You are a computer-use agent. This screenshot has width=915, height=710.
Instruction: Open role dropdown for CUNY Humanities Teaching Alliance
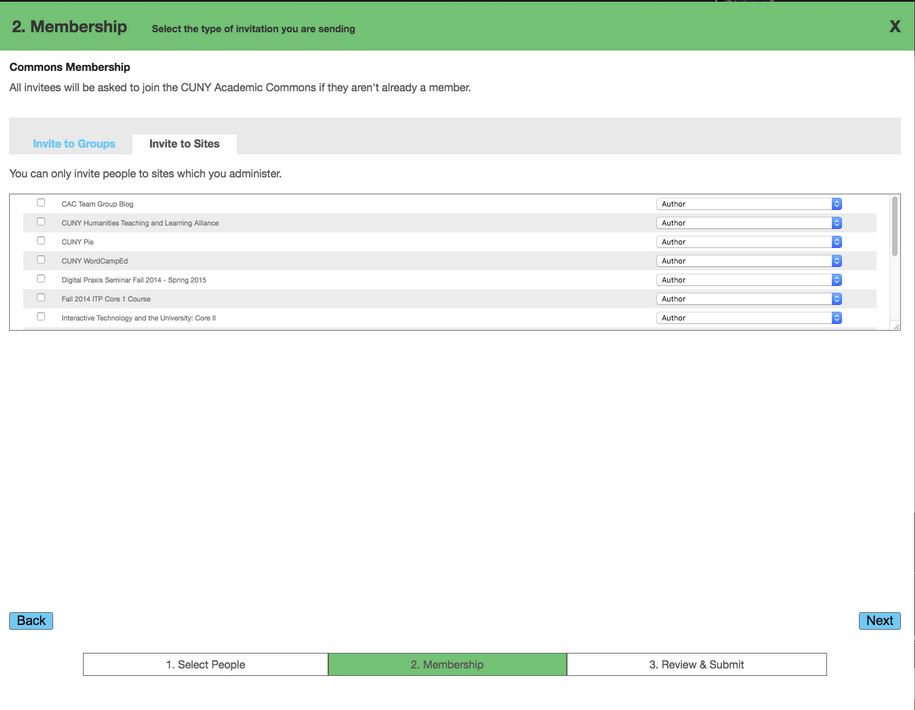click(x=749, y=223)
